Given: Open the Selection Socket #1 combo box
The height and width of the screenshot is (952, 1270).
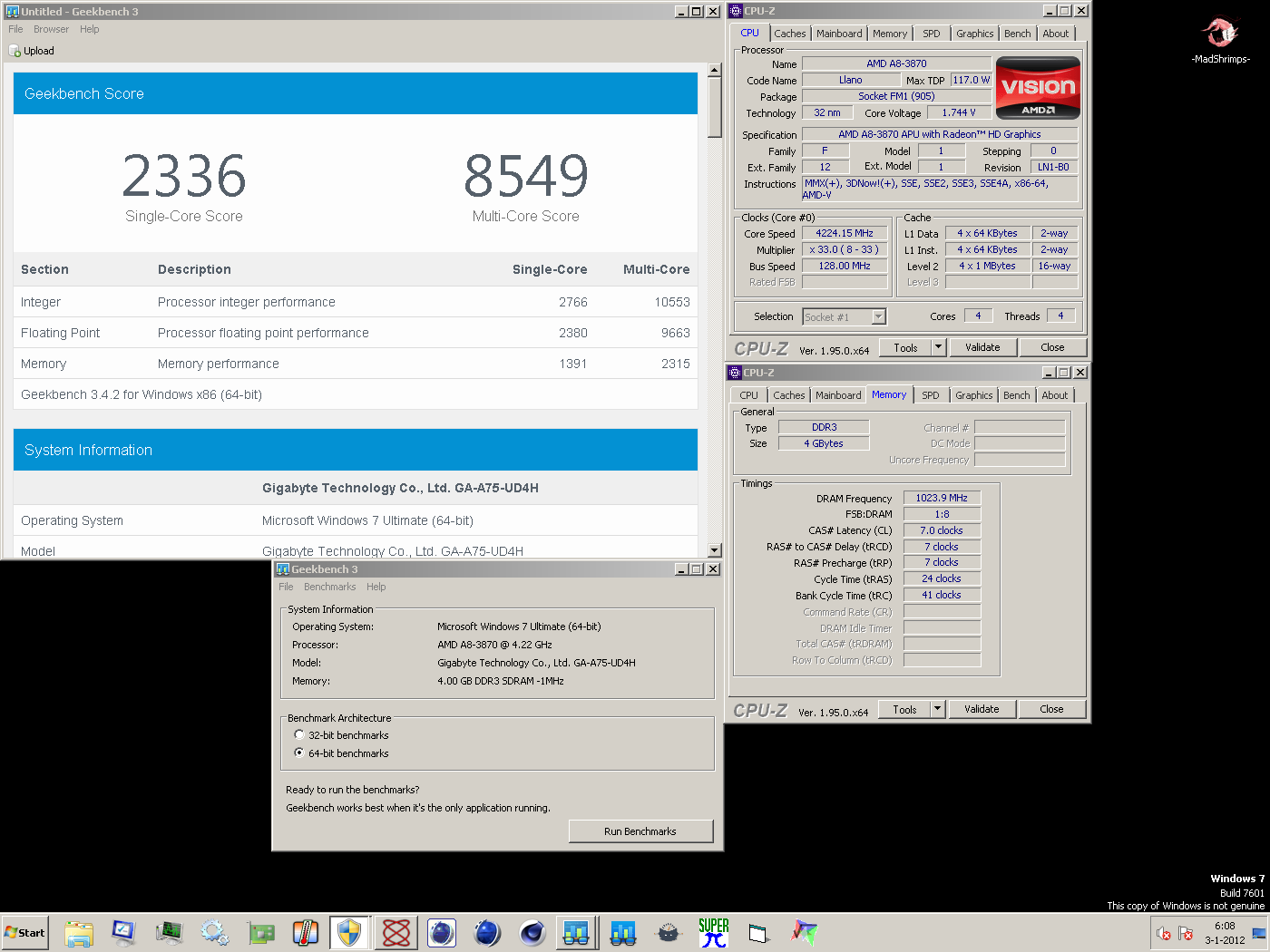Looking at the screenshot, I should [x=844, y=316].
